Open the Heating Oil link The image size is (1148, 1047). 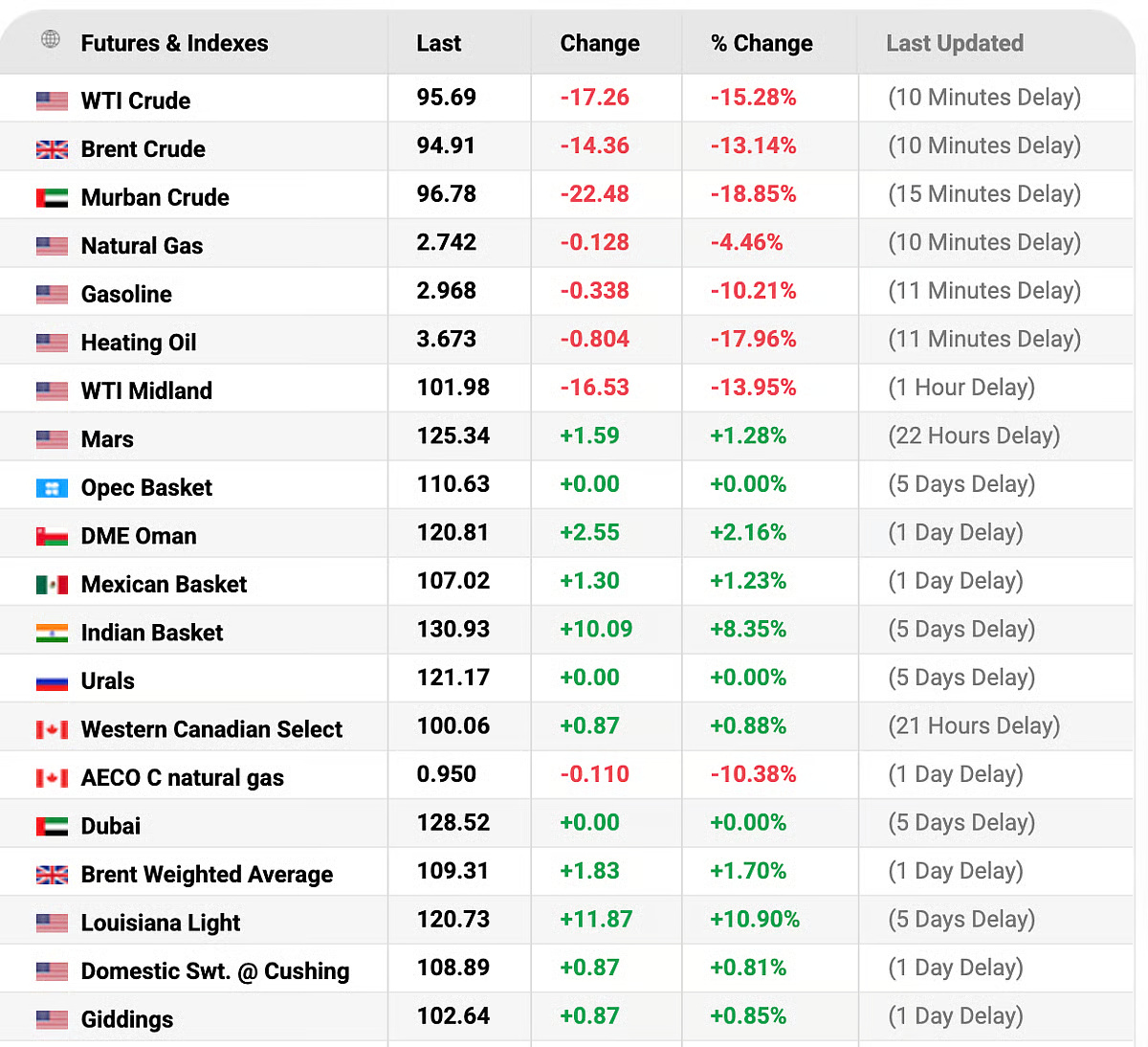[x=139, y=343]
